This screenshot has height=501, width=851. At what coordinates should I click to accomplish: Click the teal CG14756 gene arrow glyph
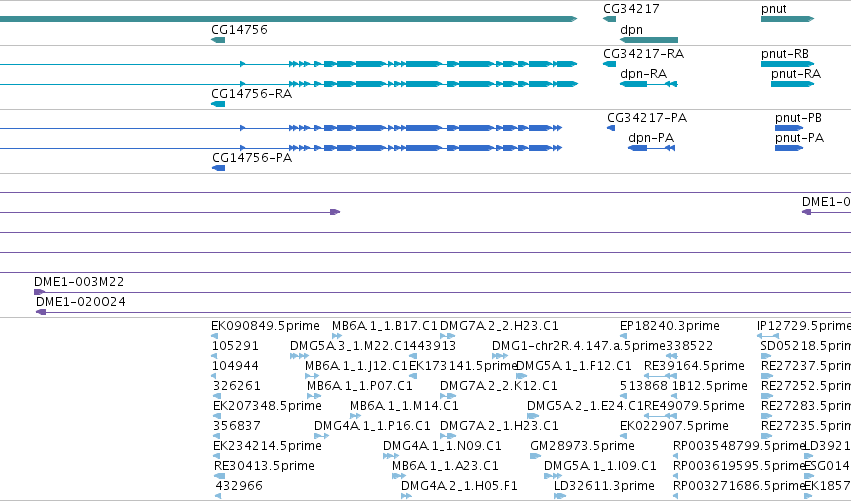[x=218, y=40]
